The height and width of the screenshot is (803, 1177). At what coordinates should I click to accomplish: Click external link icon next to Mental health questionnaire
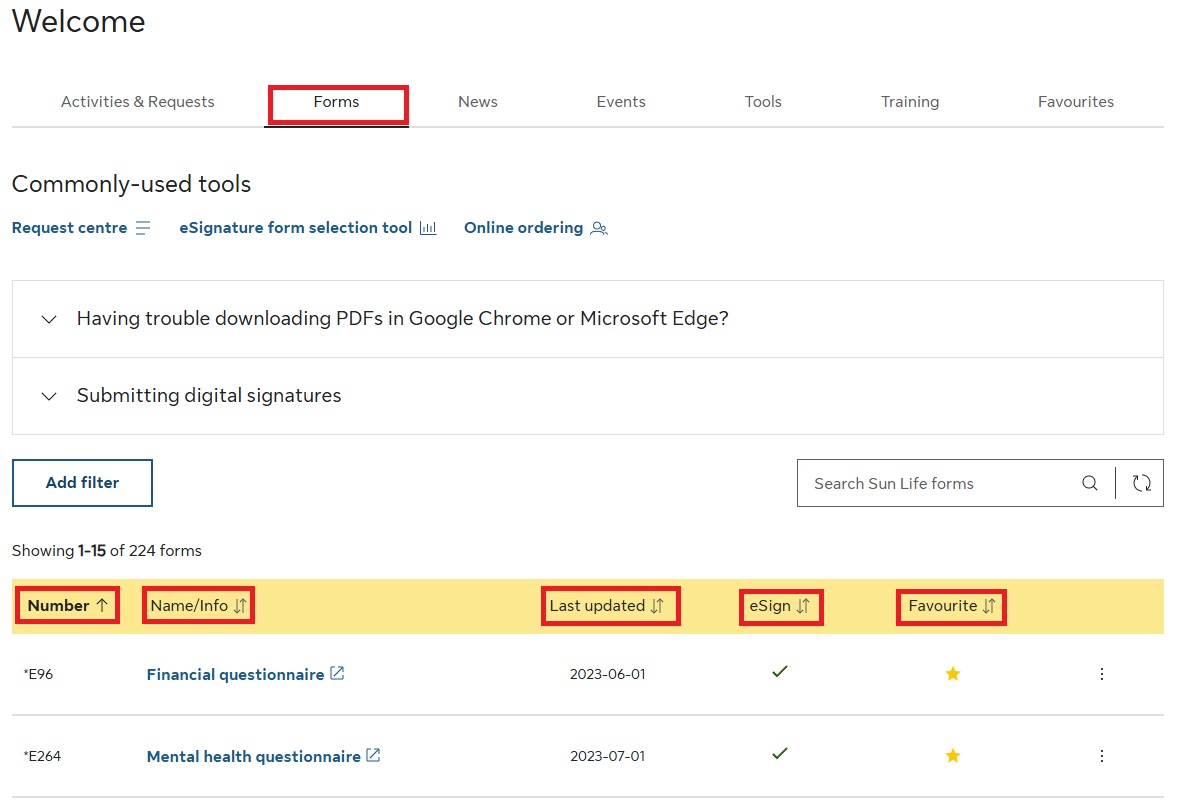tap(373, 756)
